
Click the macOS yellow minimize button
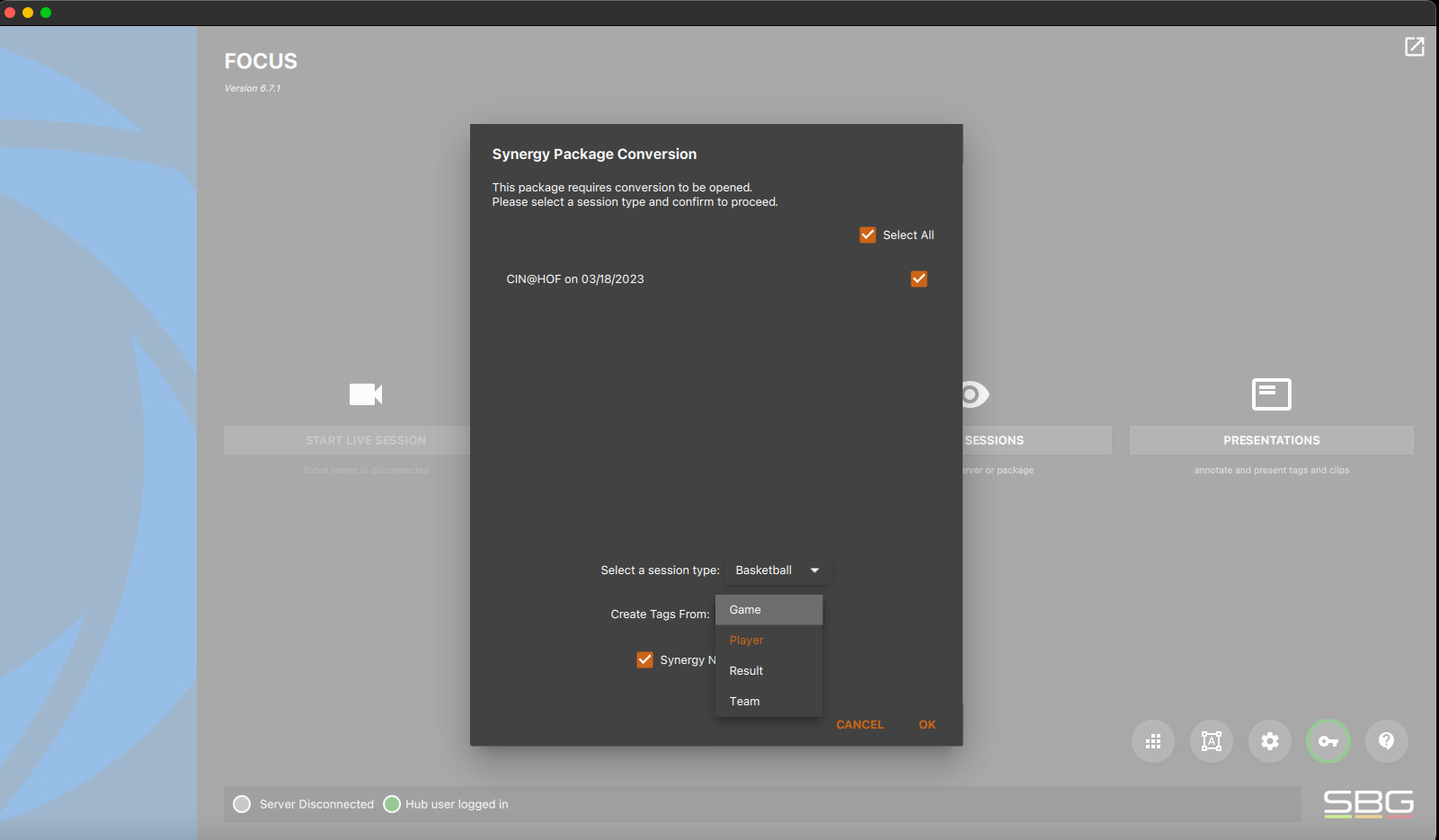[28, 13]
